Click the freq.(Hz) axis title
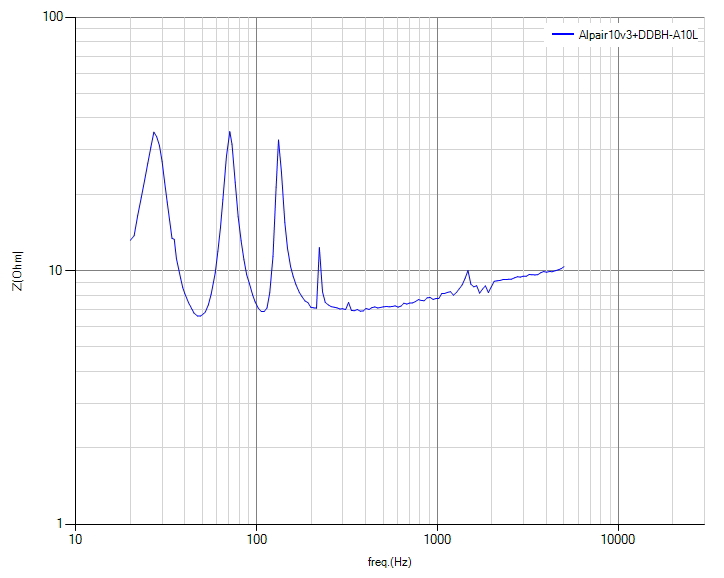724x578 pixels. pos(389,562)
